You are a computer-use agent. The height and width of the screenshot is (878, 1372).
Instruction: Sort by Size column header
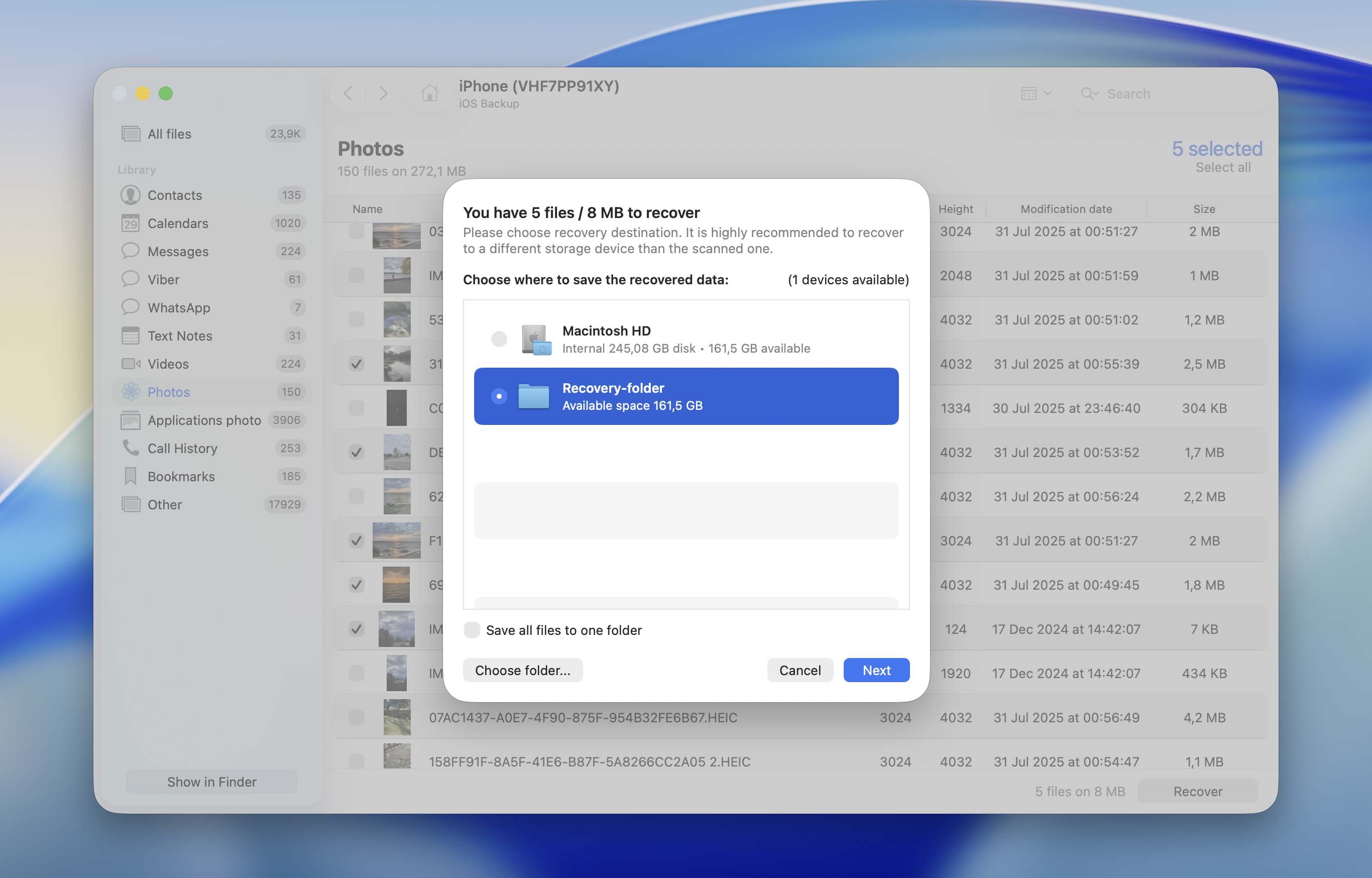(1204, 208)
